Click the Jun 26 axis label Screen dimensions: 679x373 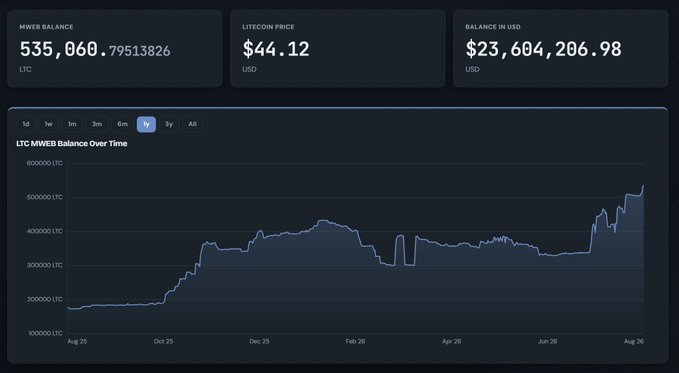(547, 341)
